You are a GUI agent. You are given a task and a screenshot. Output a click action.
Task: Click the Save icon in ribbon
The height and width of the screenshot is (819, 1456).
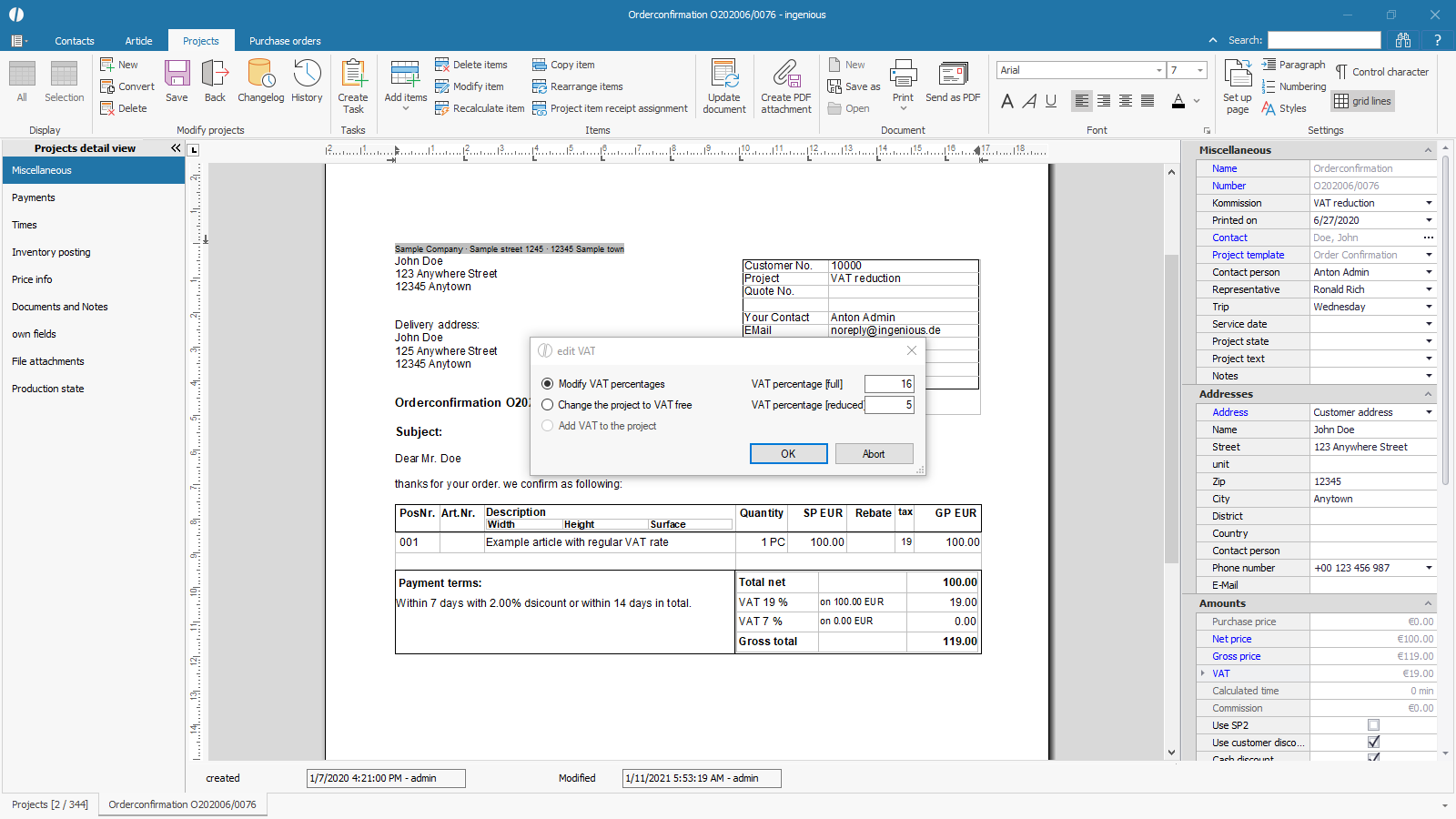coord(177,80)
